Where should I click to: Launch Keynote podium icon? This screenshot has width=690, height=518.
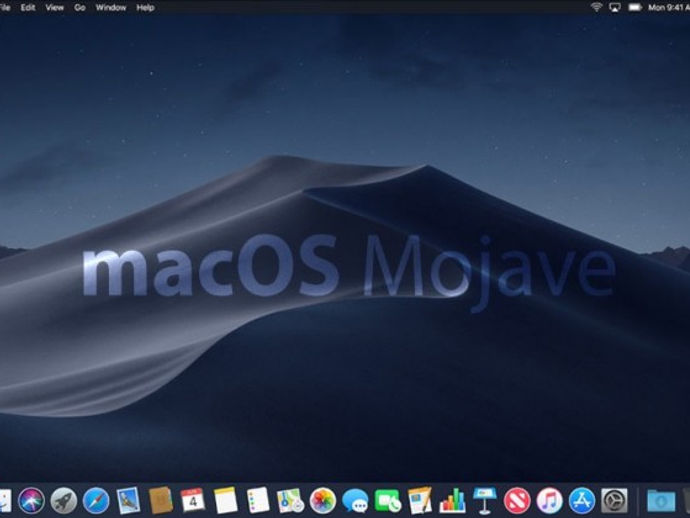click(x=485, y=501)
